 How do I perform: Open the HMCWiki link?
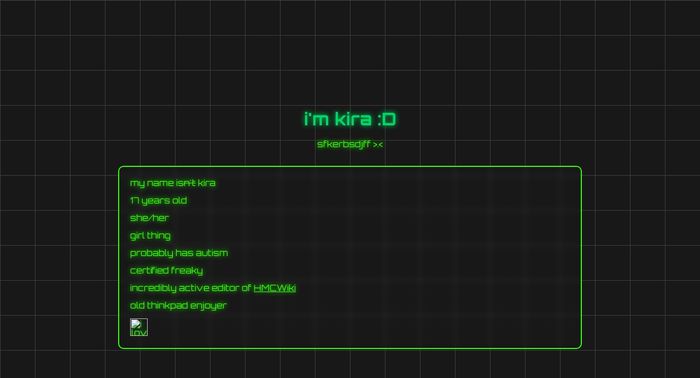tap(275, 288)
